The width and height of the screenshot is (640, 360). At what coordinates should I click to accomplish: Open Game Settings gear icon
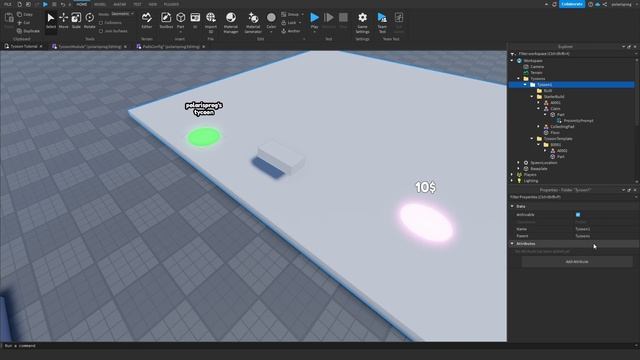(362, 18)
